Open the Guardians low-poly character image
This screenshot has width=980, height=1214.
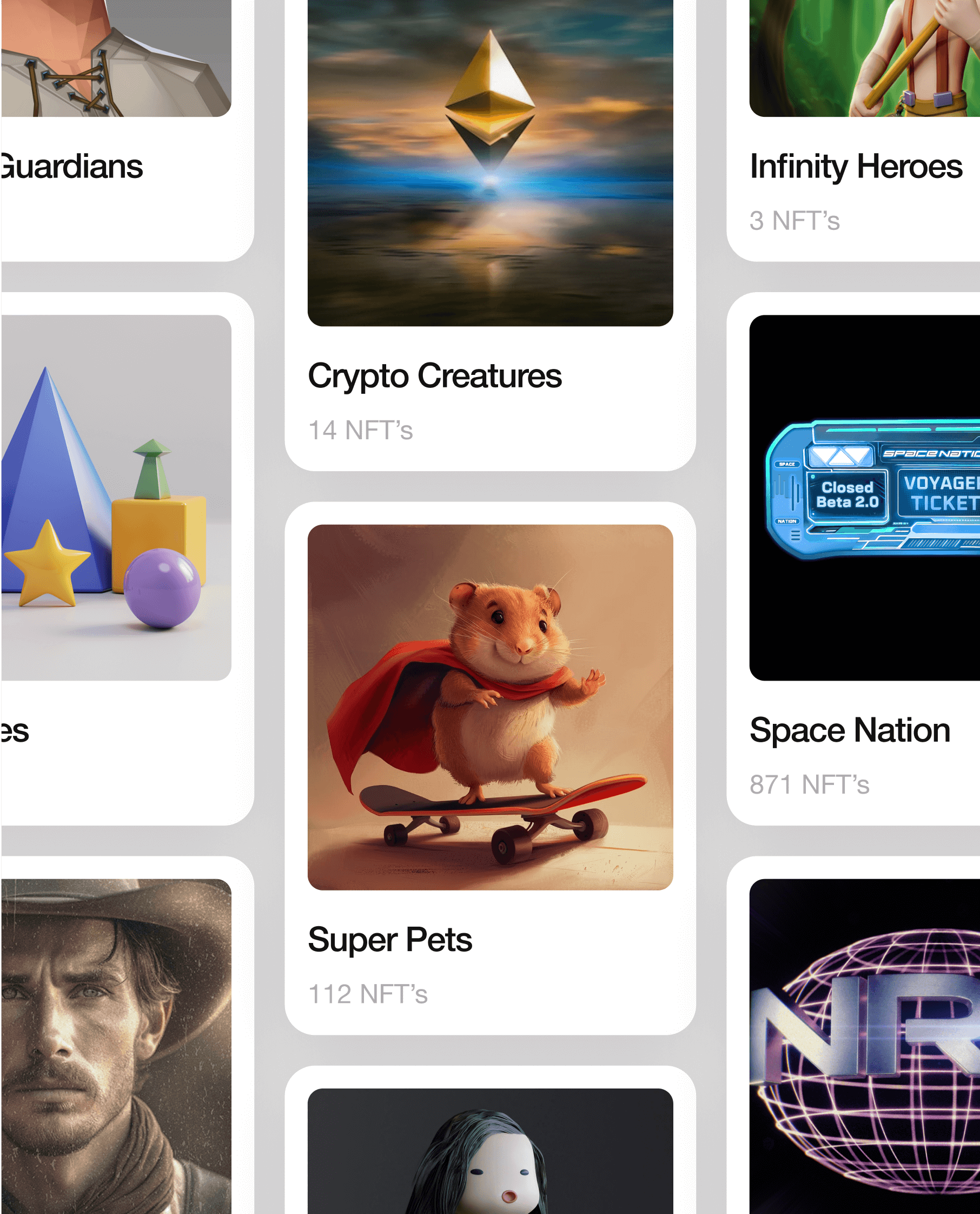[x=116, y=58]
